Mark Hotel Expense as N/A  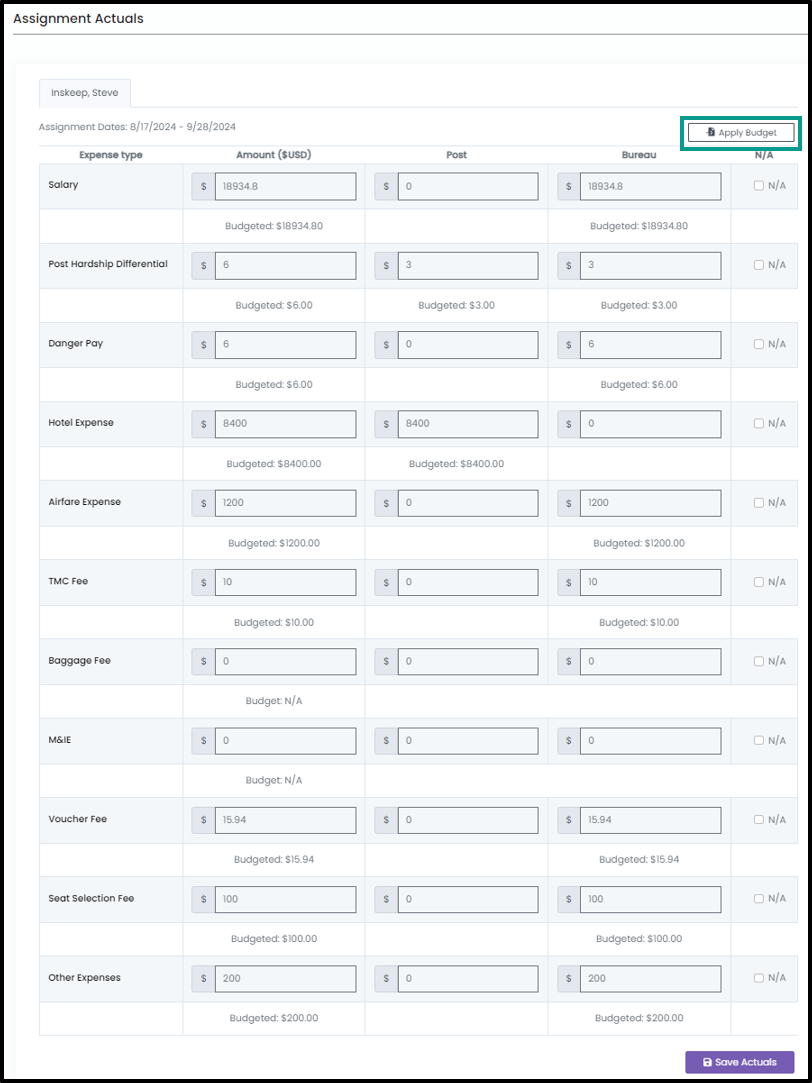(x=759, y=423)
